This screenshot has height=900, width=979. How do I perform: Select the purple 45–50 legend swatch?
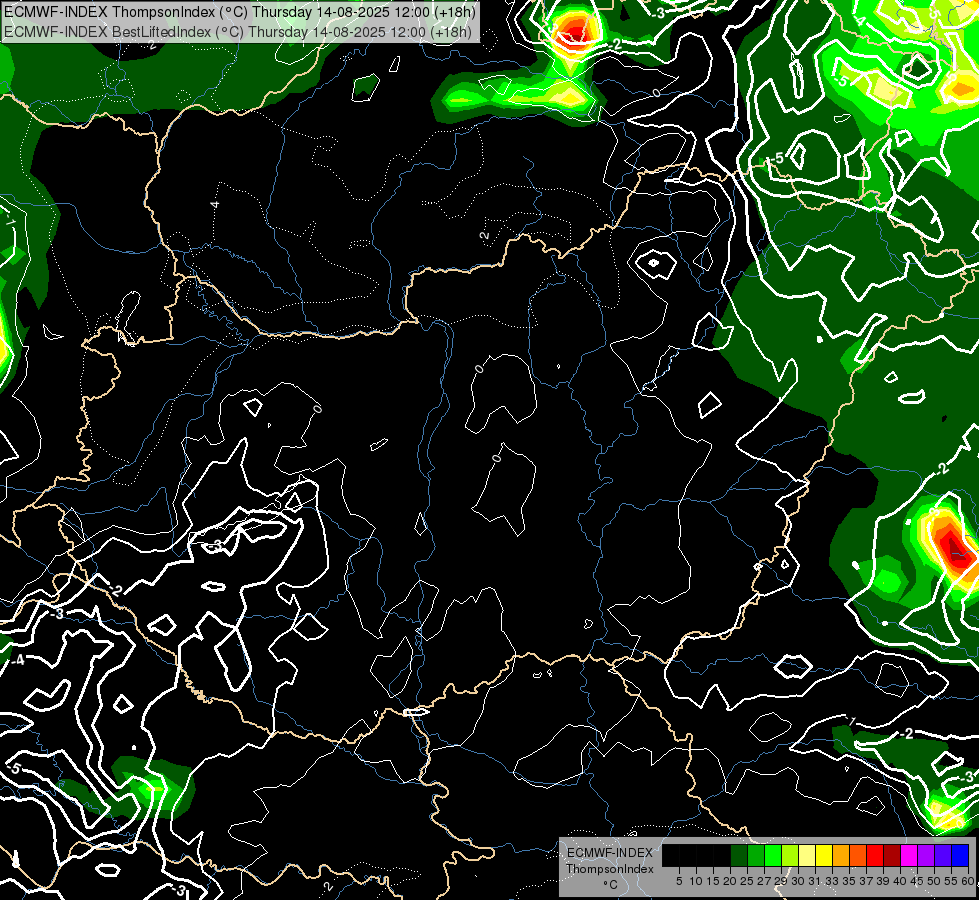[927, 856]
